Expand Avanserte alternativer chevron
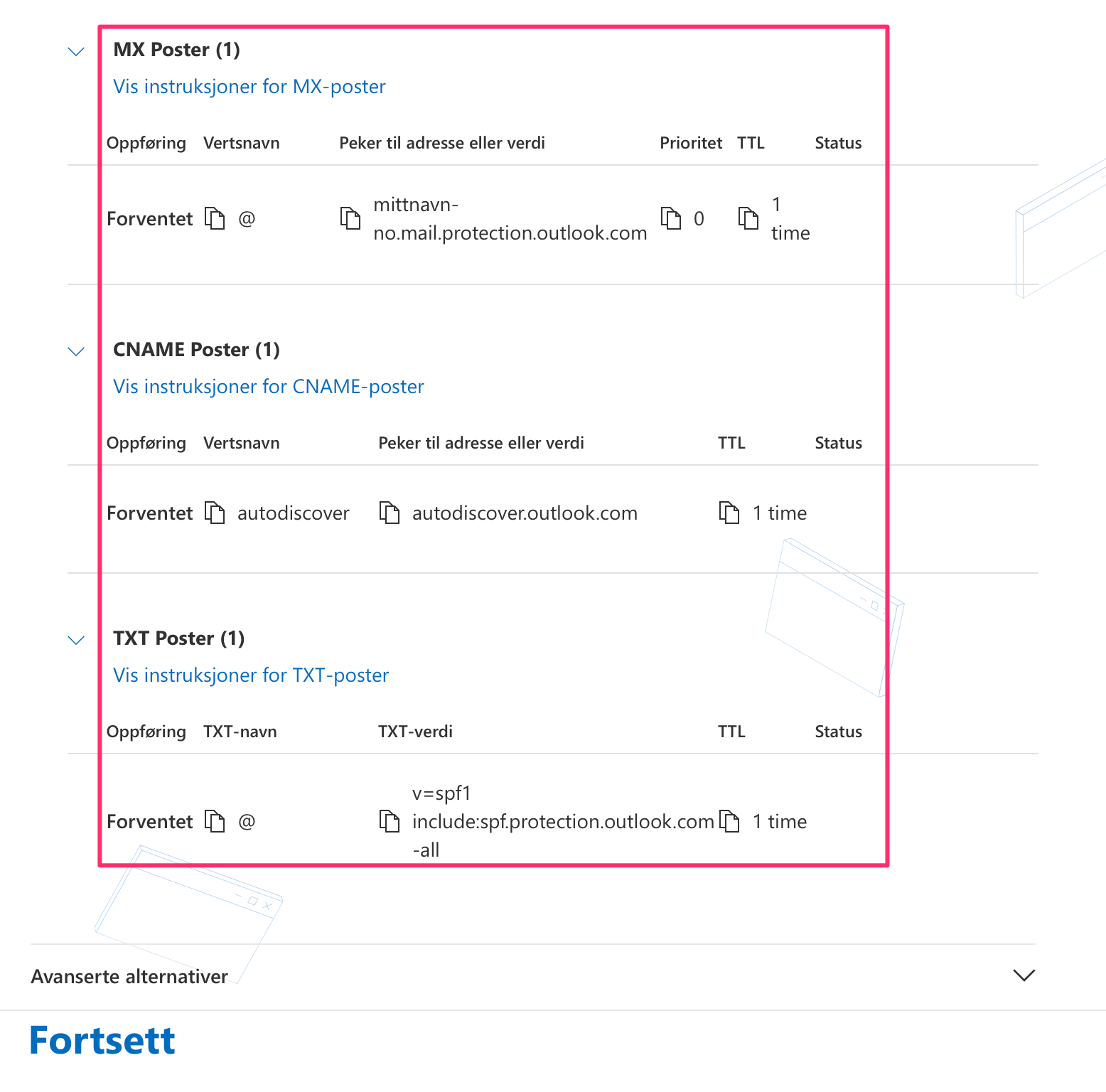Image resolution: width=1106 pixels, height=1092 pixels. click(x=1024, y=975)
